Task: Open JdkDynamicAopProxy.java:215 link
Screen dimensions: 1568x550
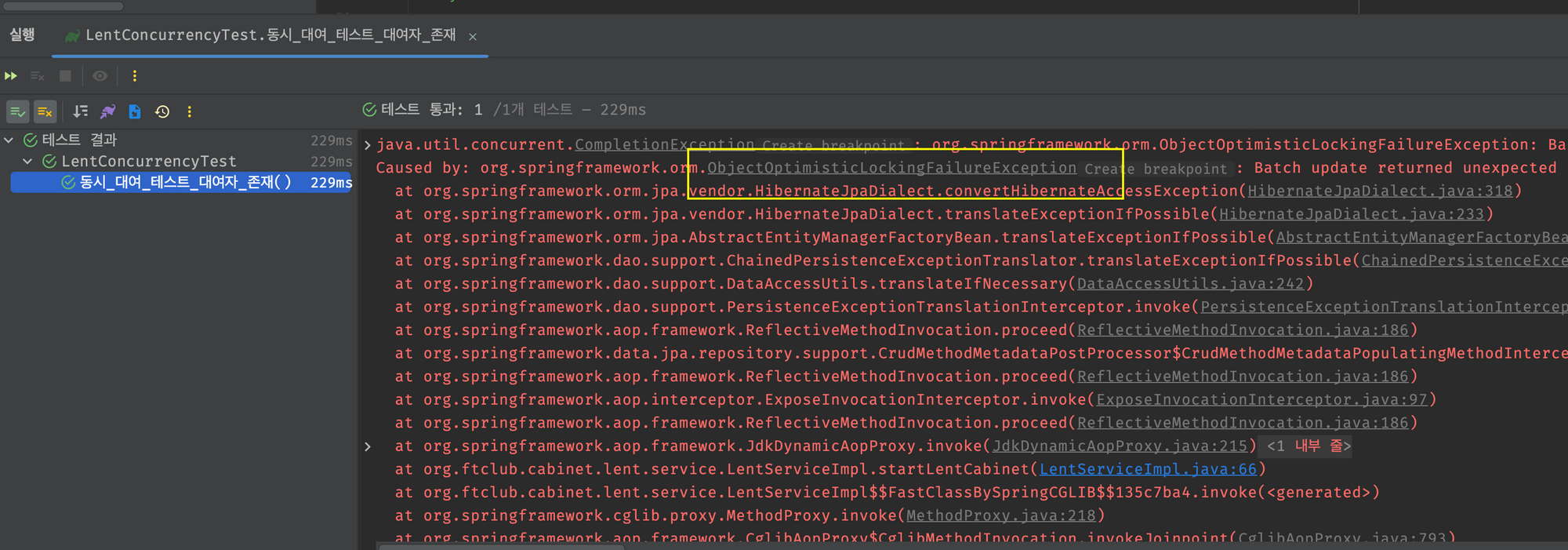Action: 1120,446
